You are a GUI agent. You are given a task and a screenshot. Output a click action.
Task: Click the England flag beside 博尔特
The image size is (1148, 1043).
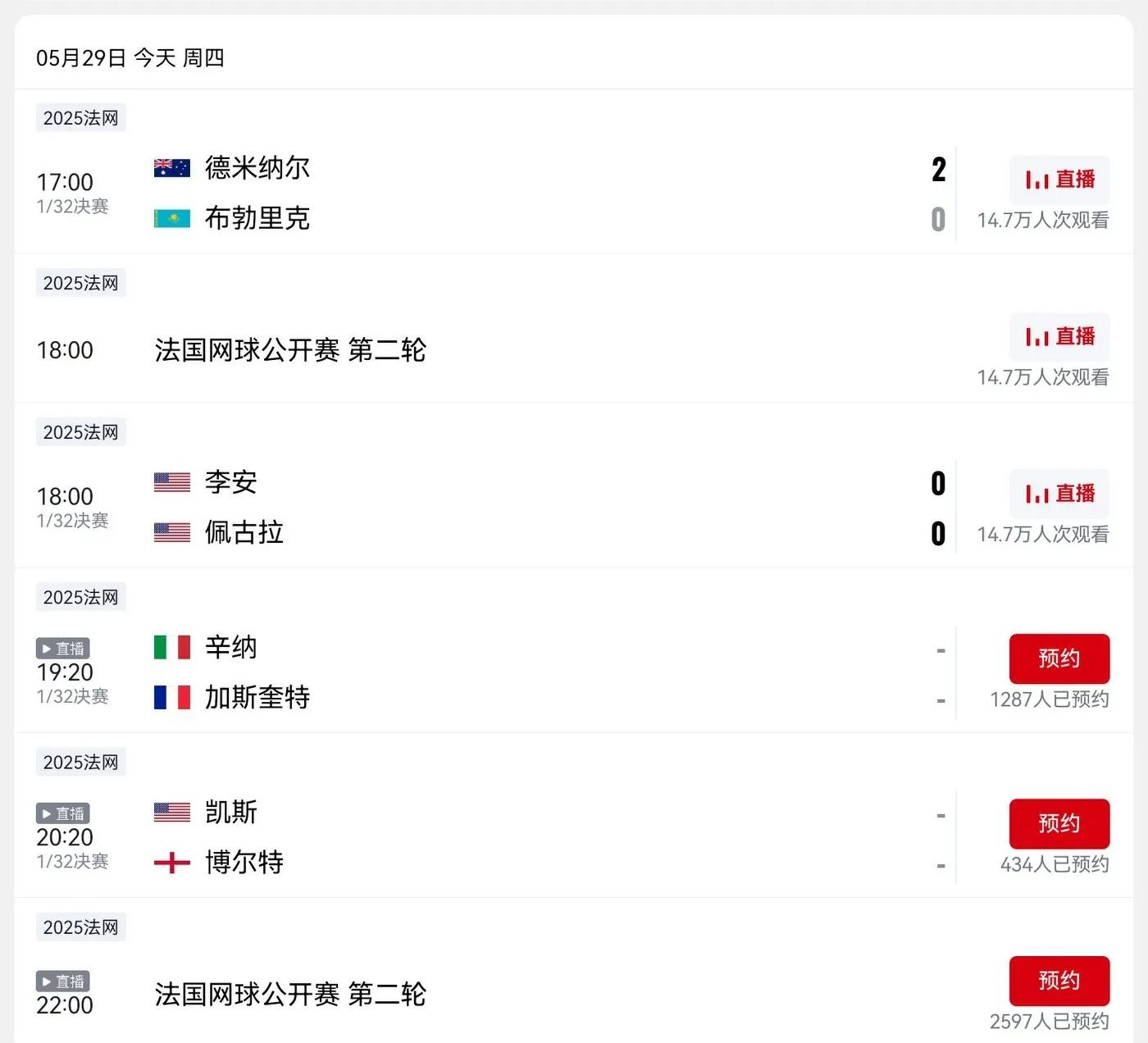[172, 863]
